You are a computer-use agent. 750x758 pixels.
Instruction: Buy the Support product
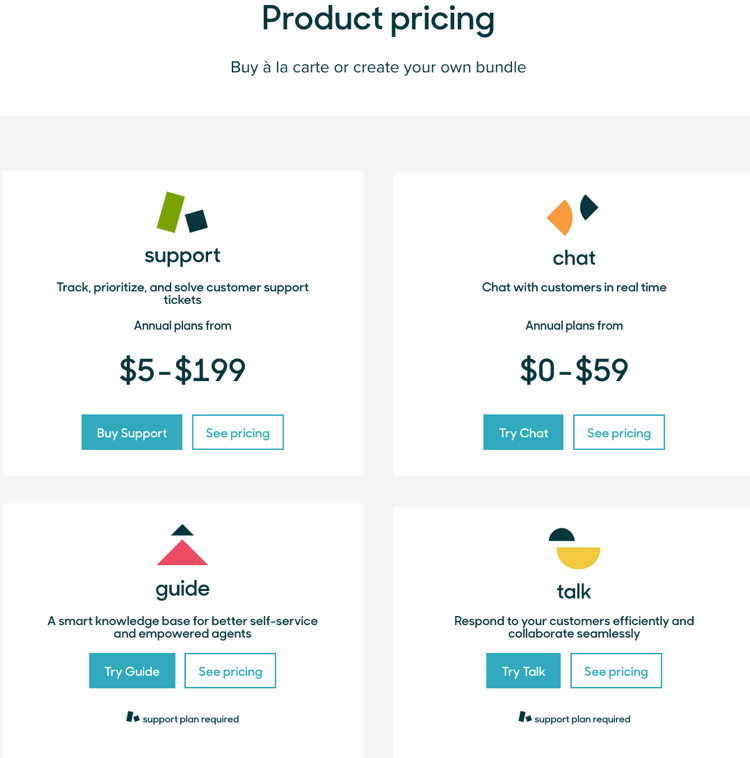pyautogui.click(x=132, y=432)
